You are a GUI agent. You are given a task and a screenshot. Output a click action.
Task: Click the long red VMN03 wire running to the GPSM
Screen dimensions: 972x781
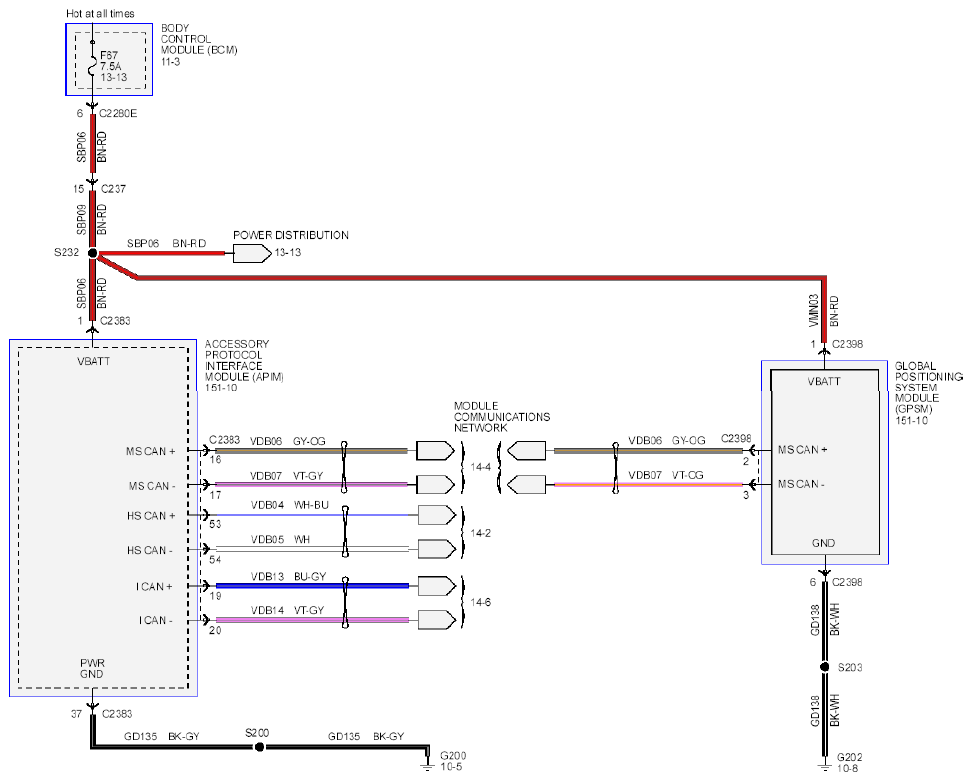pos(480,278)
